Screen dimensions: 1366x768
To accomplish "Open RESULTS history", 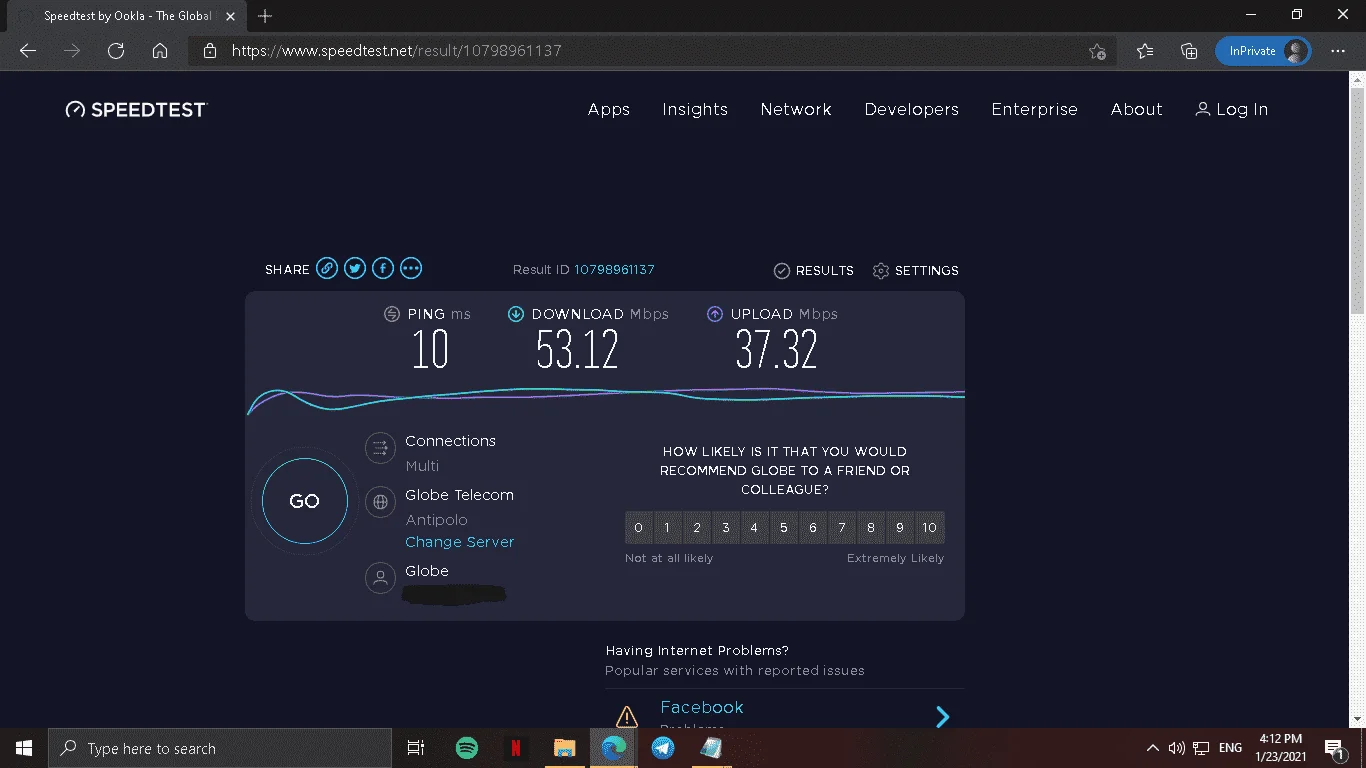I will [x=814, y=271].
